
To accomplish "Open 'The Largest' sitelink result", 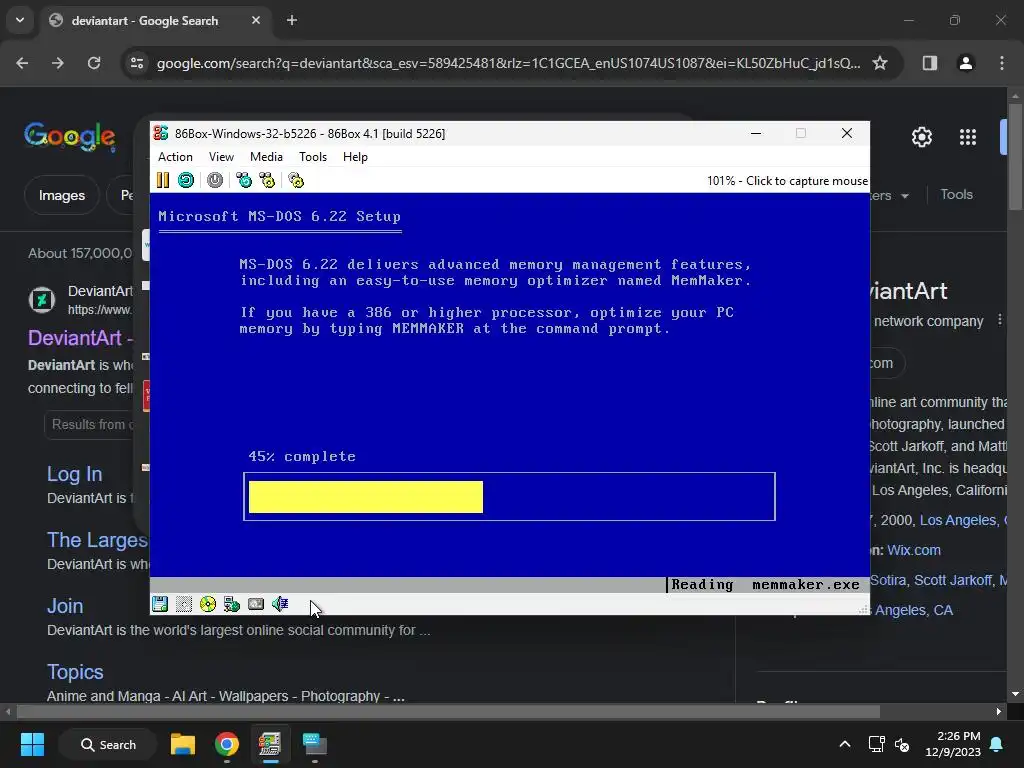I will pos(98,539).
